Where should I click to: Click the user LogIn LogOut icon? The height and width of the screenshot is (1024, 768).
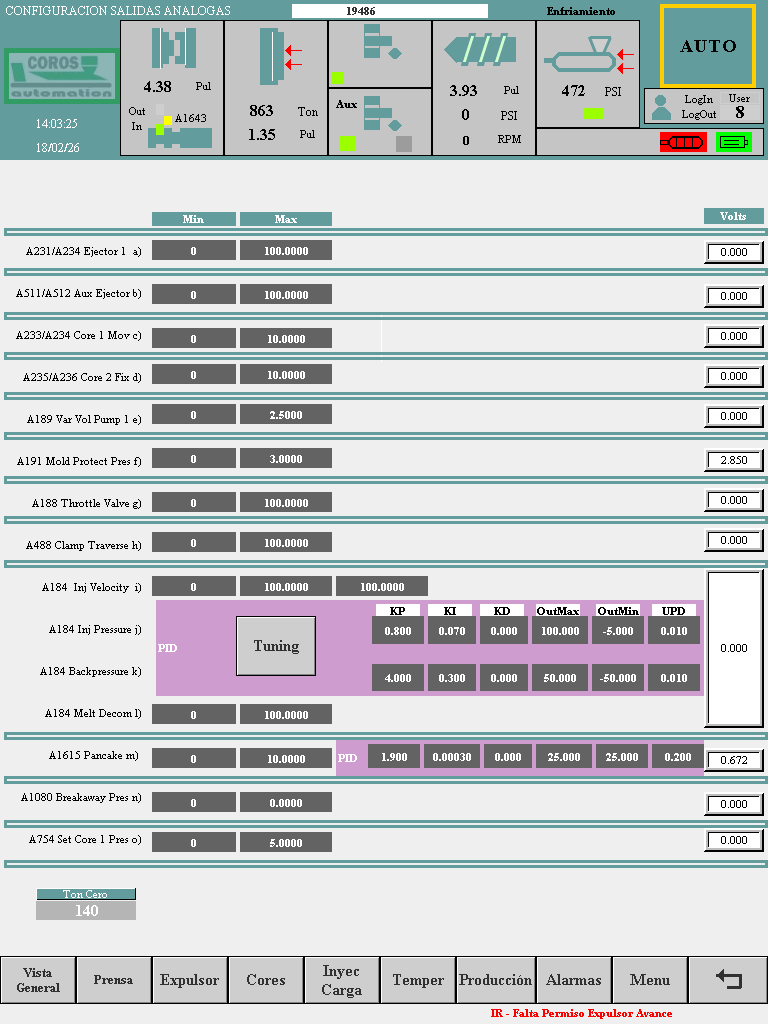[660, 106]
